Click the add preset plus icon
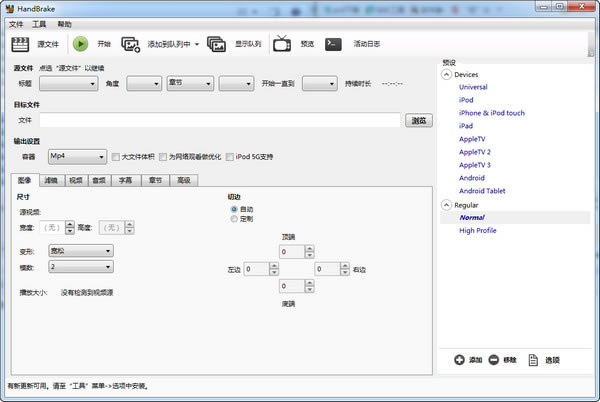 (x=458, y=359)
